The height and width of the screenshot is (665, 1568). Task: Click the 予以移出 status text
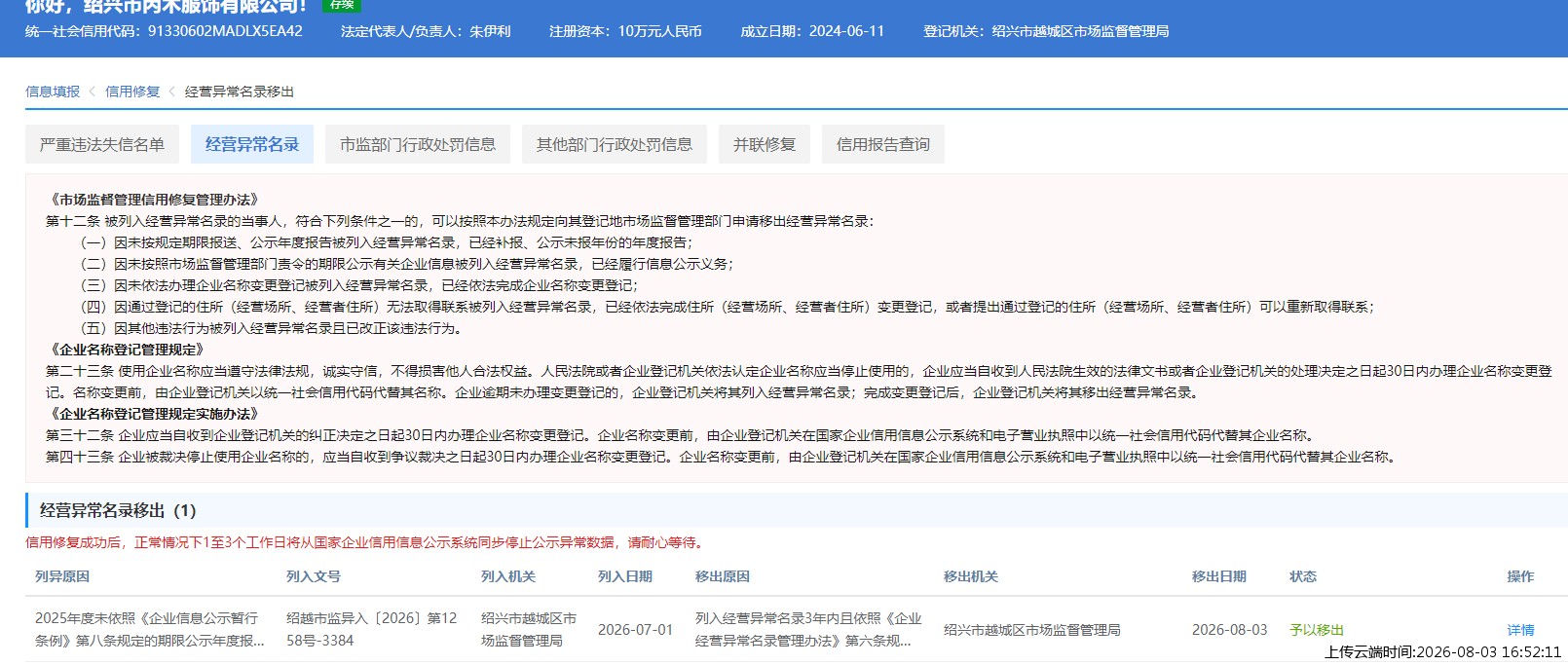[1317, 630]
